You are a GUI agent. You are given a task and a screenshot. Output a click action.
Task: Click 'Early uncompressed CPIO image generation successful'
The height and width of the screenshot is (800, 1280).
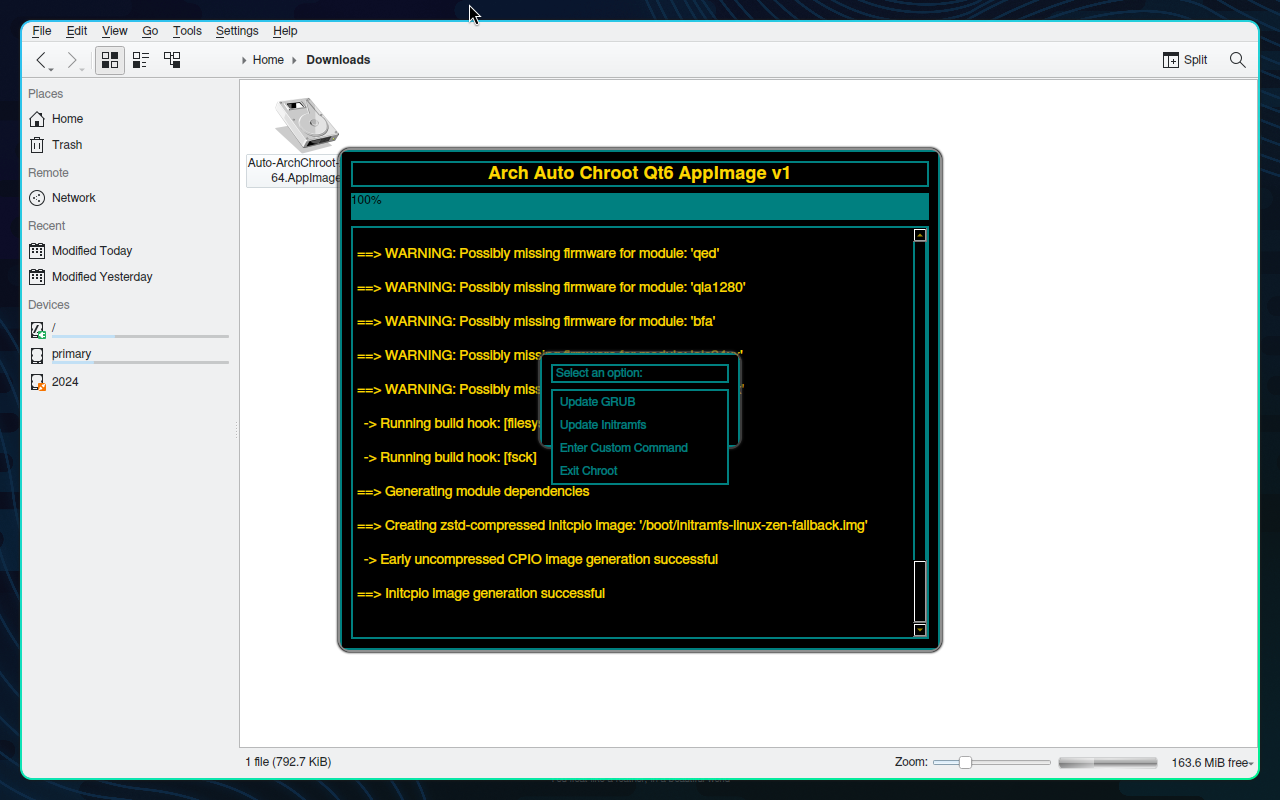click(540, 559)
